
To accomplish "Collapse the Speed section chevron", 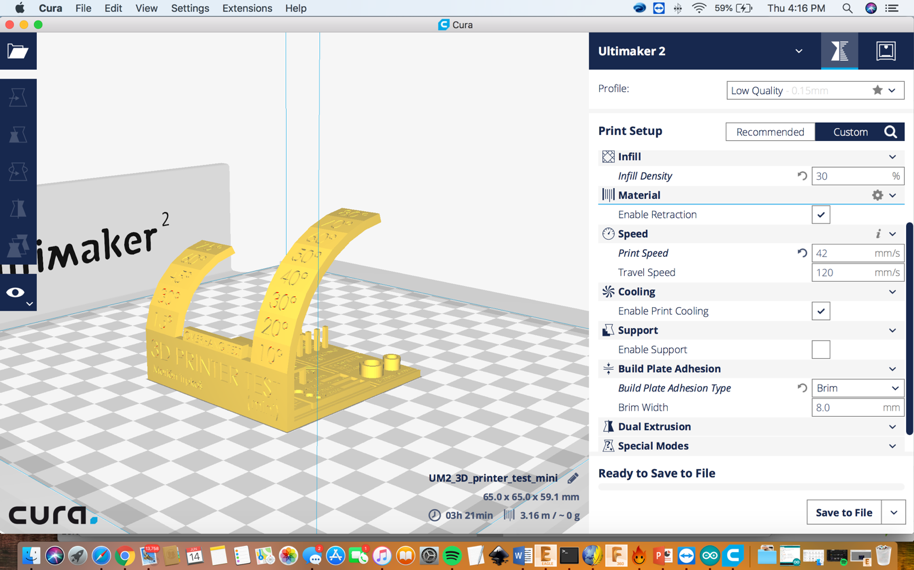I will (892, 234).
